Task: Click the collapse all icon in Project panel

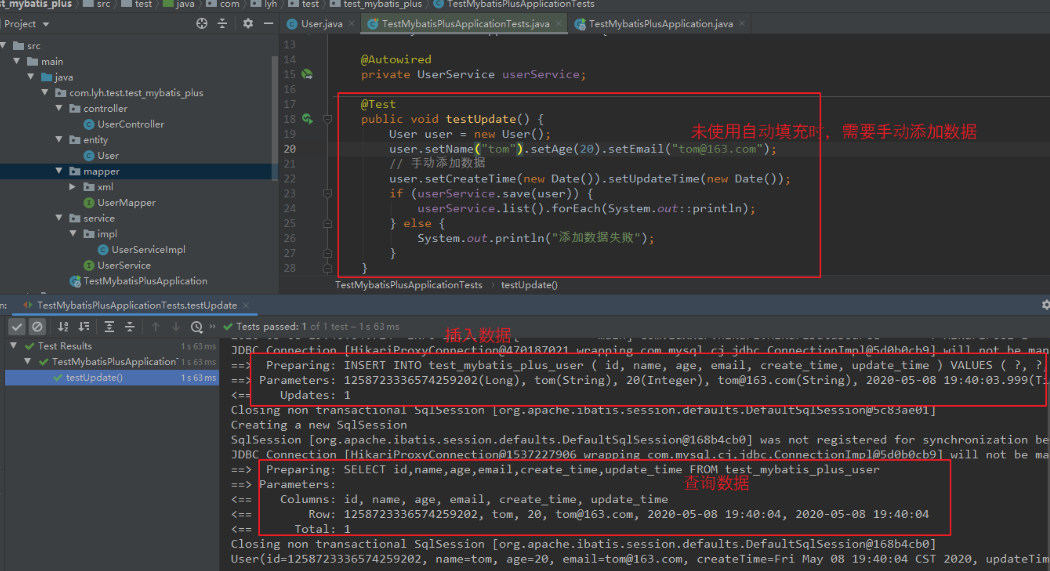Action: (x=223, y=23)
